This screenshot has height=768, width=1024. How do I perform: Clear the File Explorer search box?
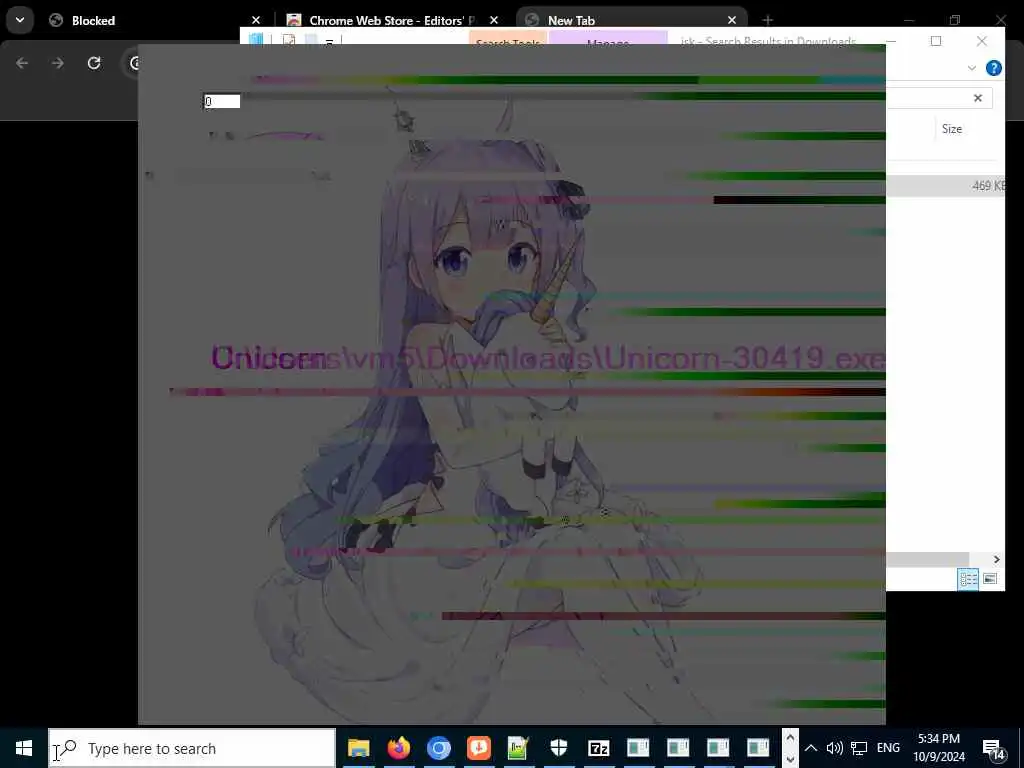pos(978,98)
